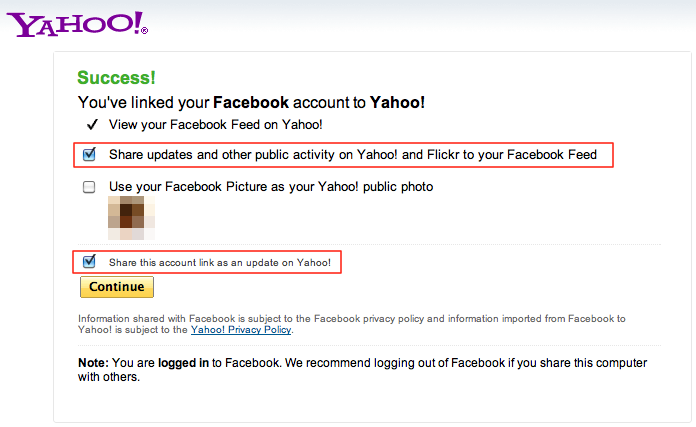
Task: Click the 'Information shared with Facebook' disclaimer text
Action: [x=352, y=324]
